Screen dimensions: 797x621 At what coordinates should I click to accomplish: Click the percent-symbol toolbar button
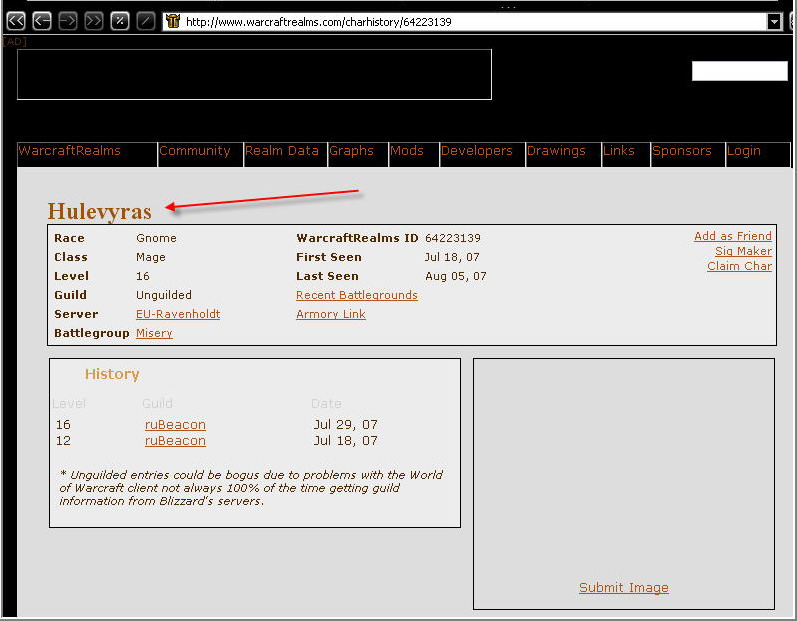[120, 21]
